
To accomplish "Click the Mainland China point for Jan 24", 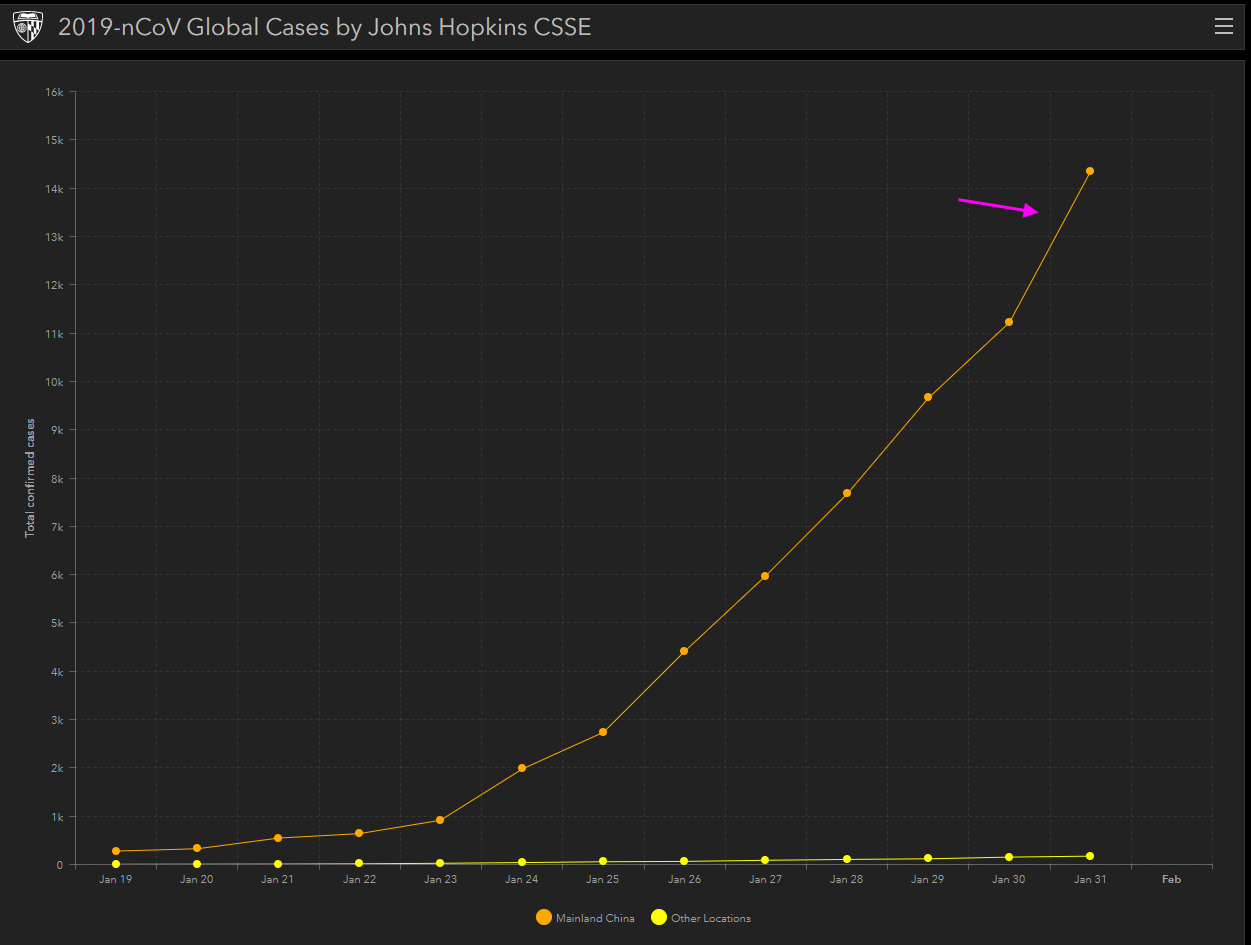I will (x=522, y=768).
